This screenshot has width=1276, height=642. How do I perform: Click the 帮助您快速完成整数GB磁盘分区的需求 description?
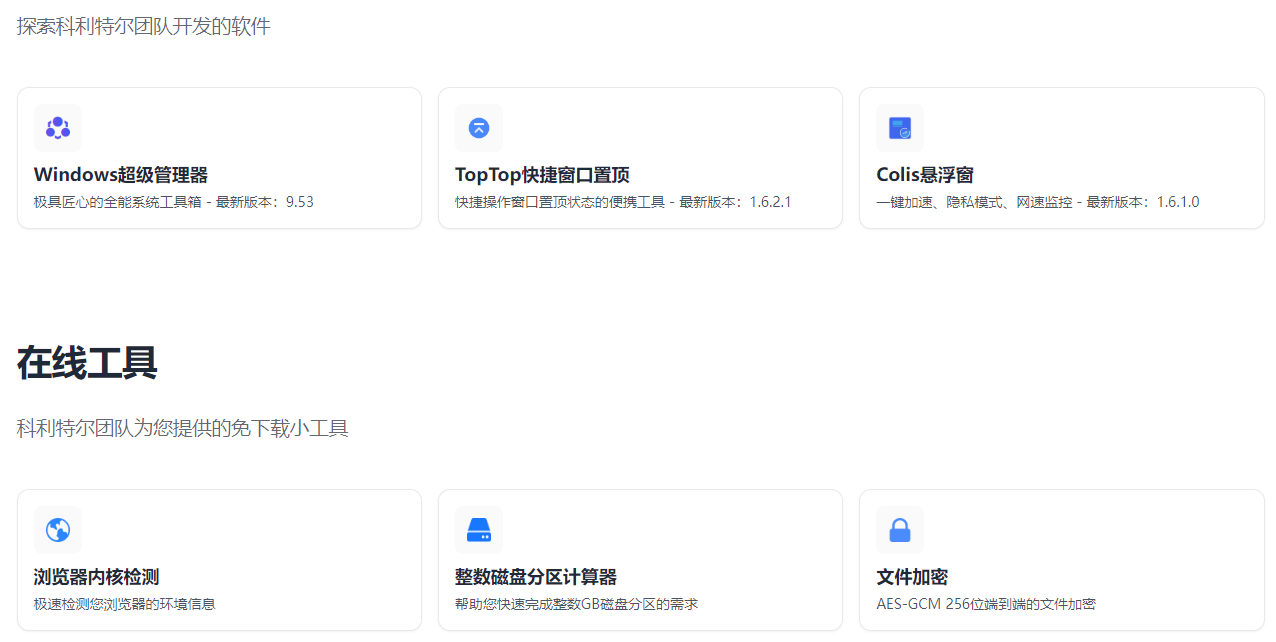(x=577, y=604)
